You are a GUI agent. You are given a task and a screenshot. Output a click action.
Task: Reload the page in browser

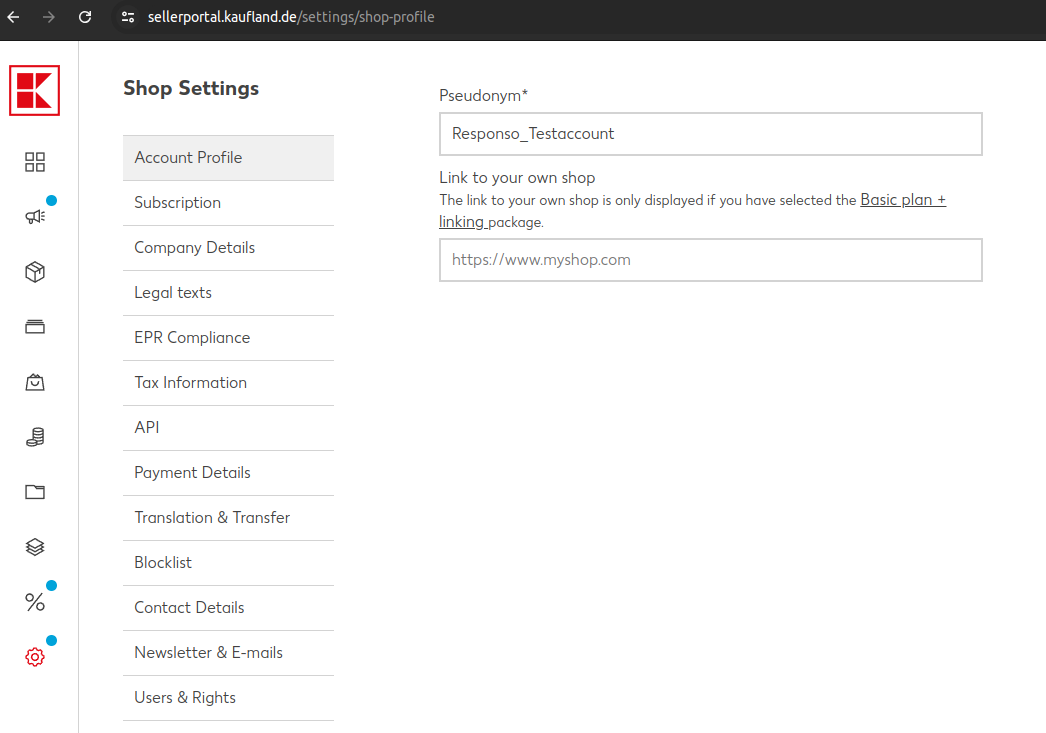pyautogui.click(x=85, y=17)
